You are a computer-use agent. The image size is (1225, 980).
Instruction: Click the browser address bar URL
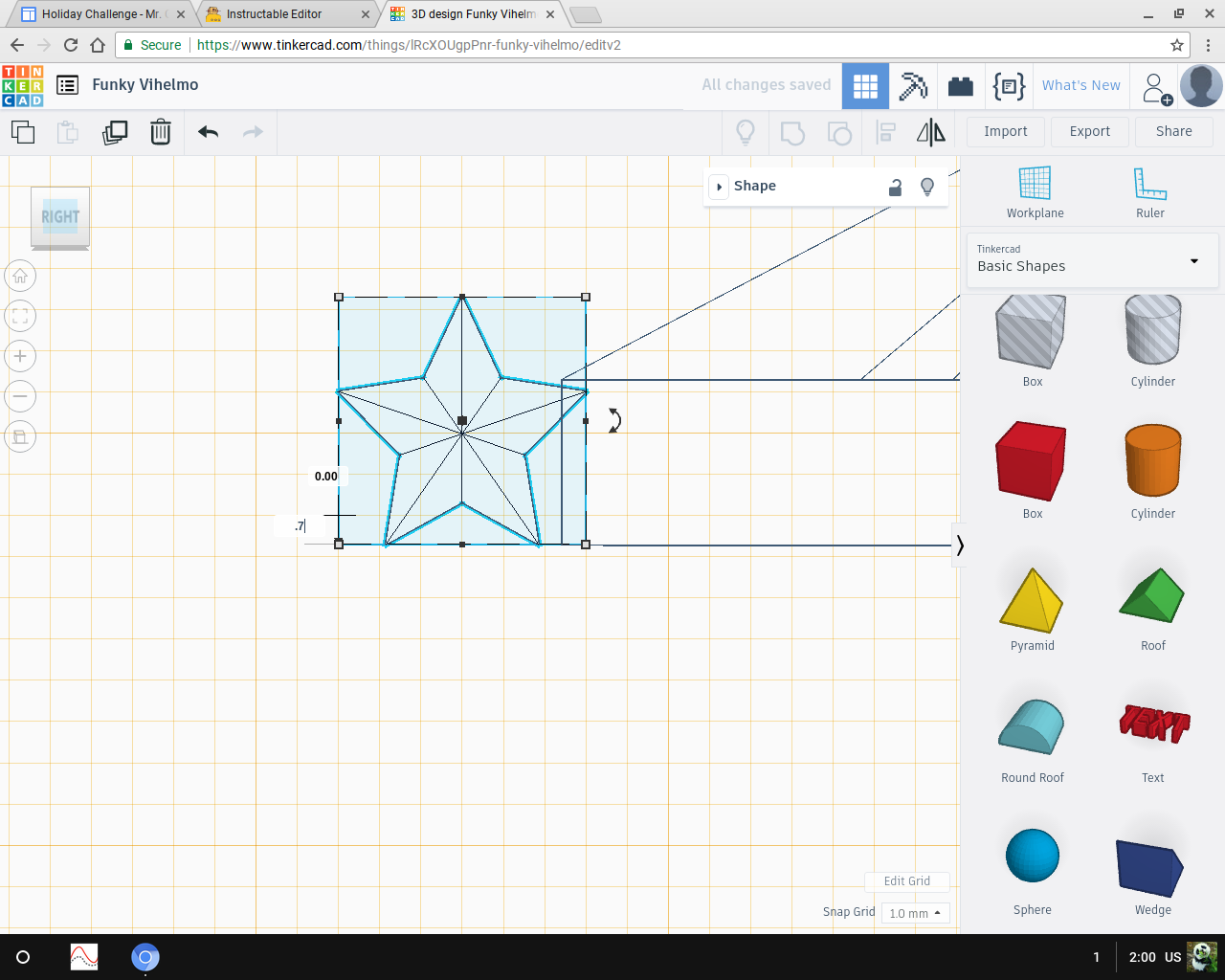coord(409,45)
